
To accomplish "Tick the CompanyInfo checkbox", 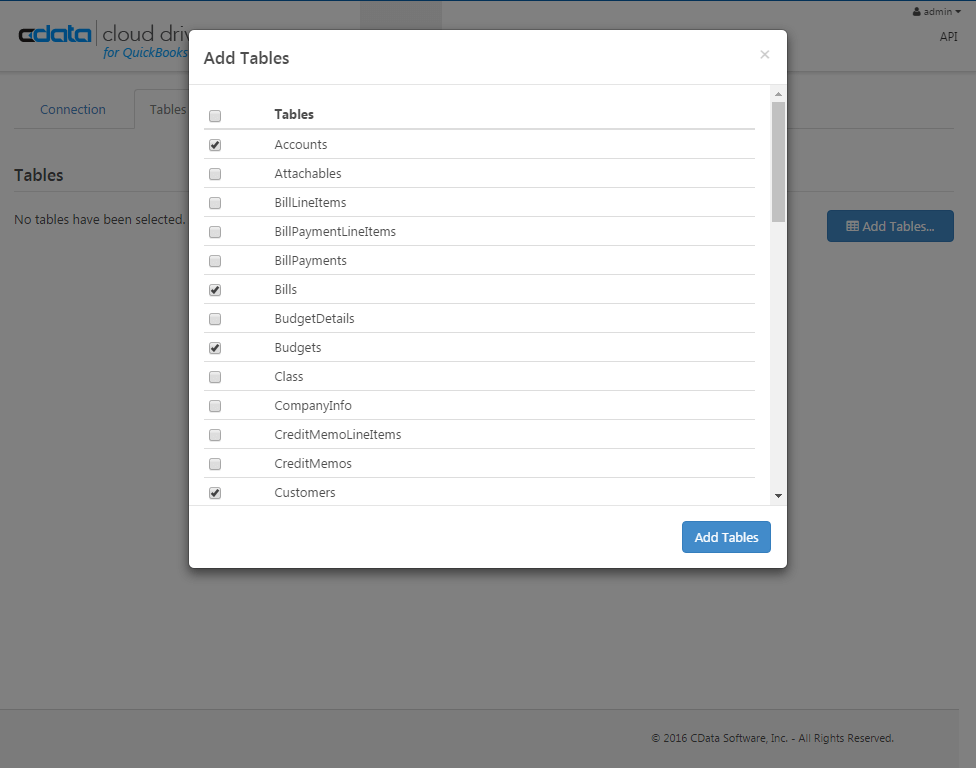I will 215,406.
